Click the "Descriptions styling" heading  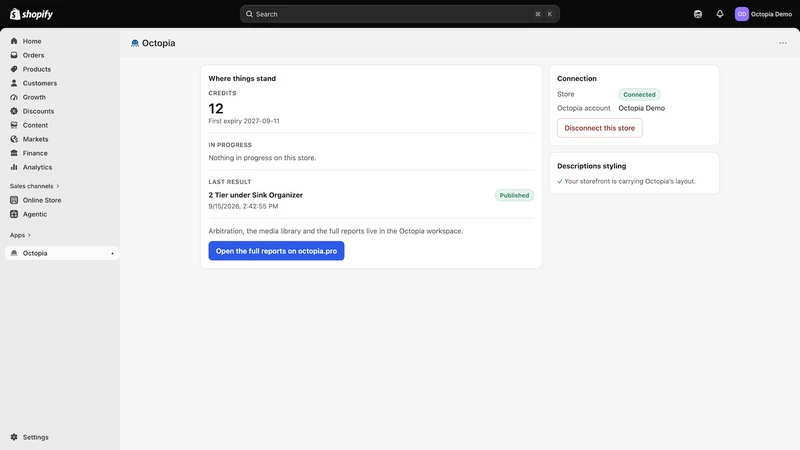click(x=591, y=166)
